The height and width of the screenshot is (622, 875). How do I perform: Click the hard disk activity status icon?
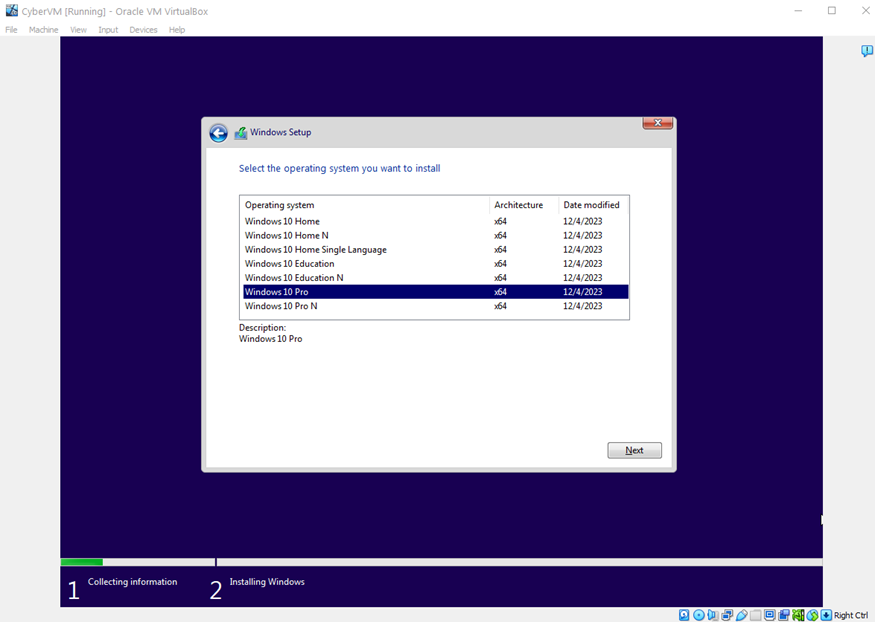[x=685, y=615]
